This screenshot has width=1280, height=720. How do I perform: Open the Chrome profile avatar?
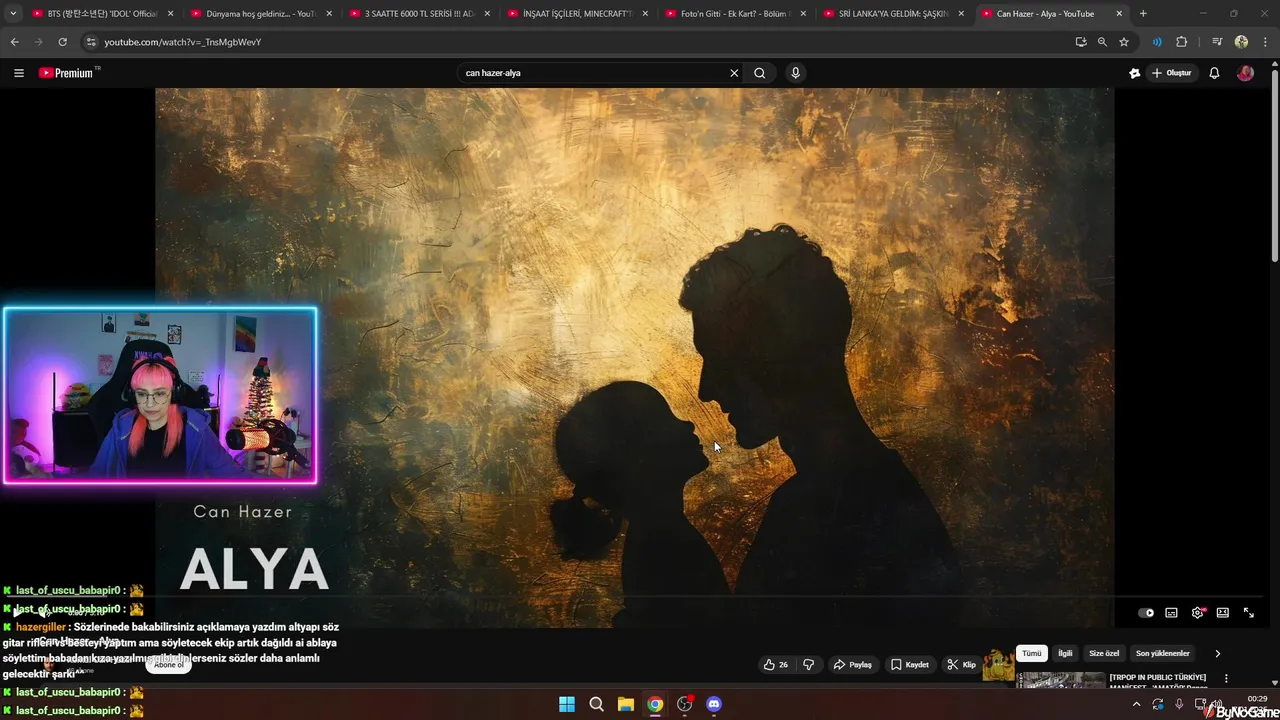pyautogui.click(x=1241, y=42)
